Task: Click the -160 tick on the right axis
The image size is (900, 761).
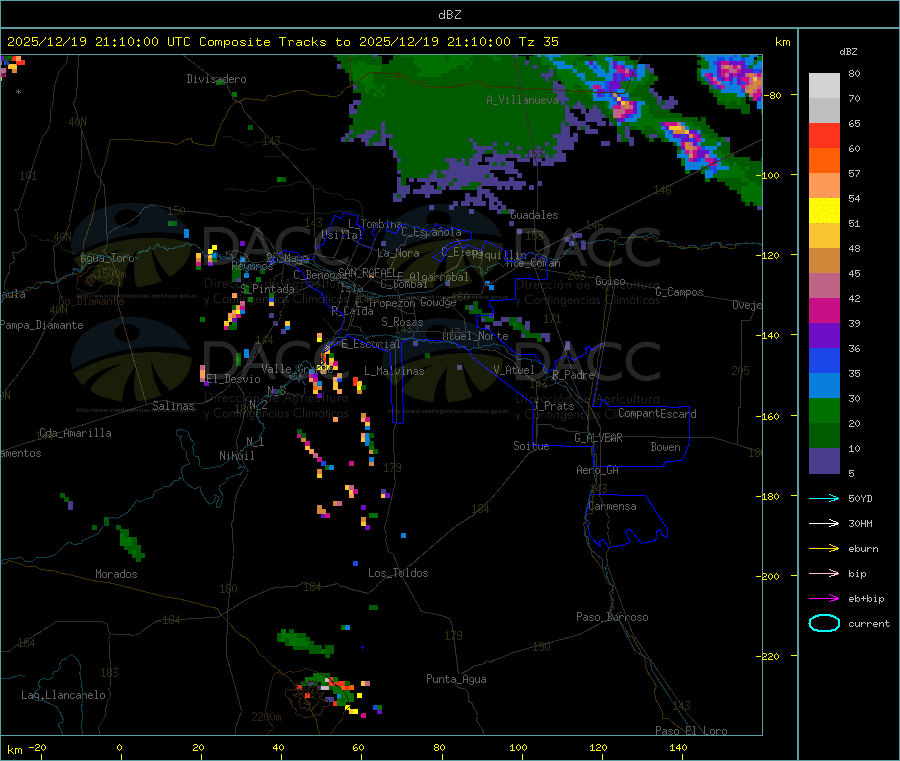Action: click(770, 416)
